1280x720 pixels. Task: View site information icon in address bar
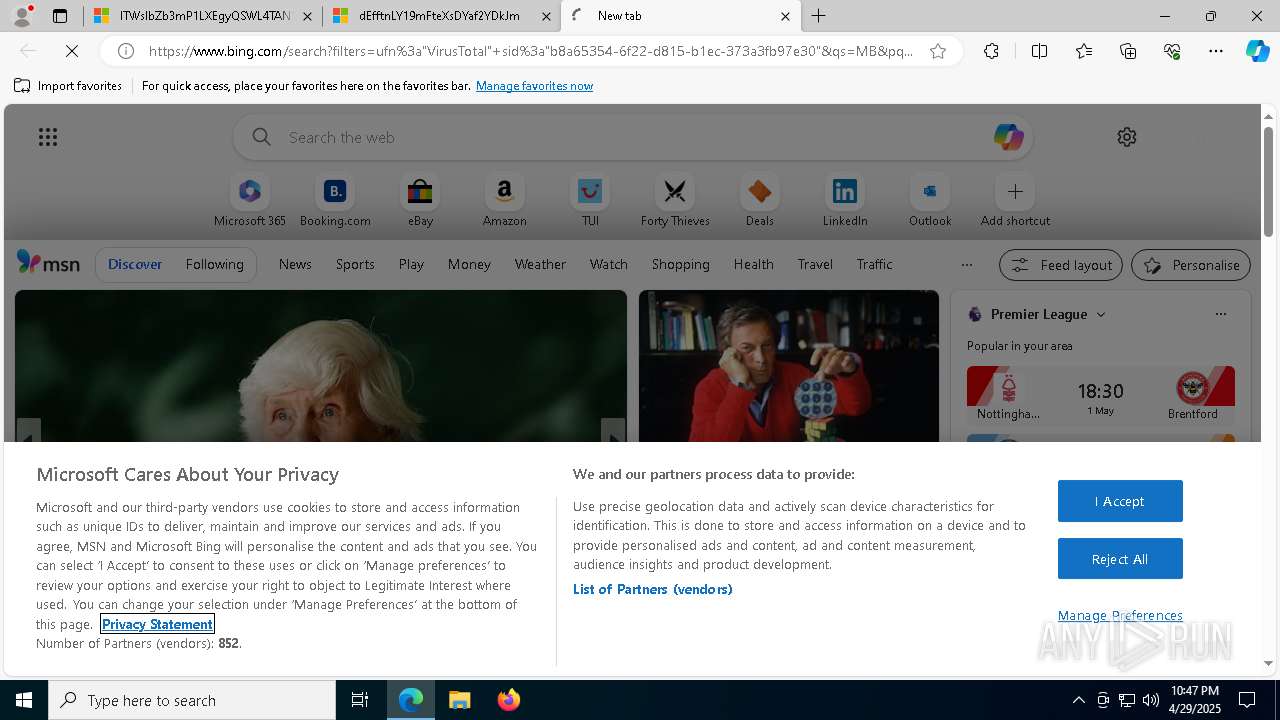126,51
